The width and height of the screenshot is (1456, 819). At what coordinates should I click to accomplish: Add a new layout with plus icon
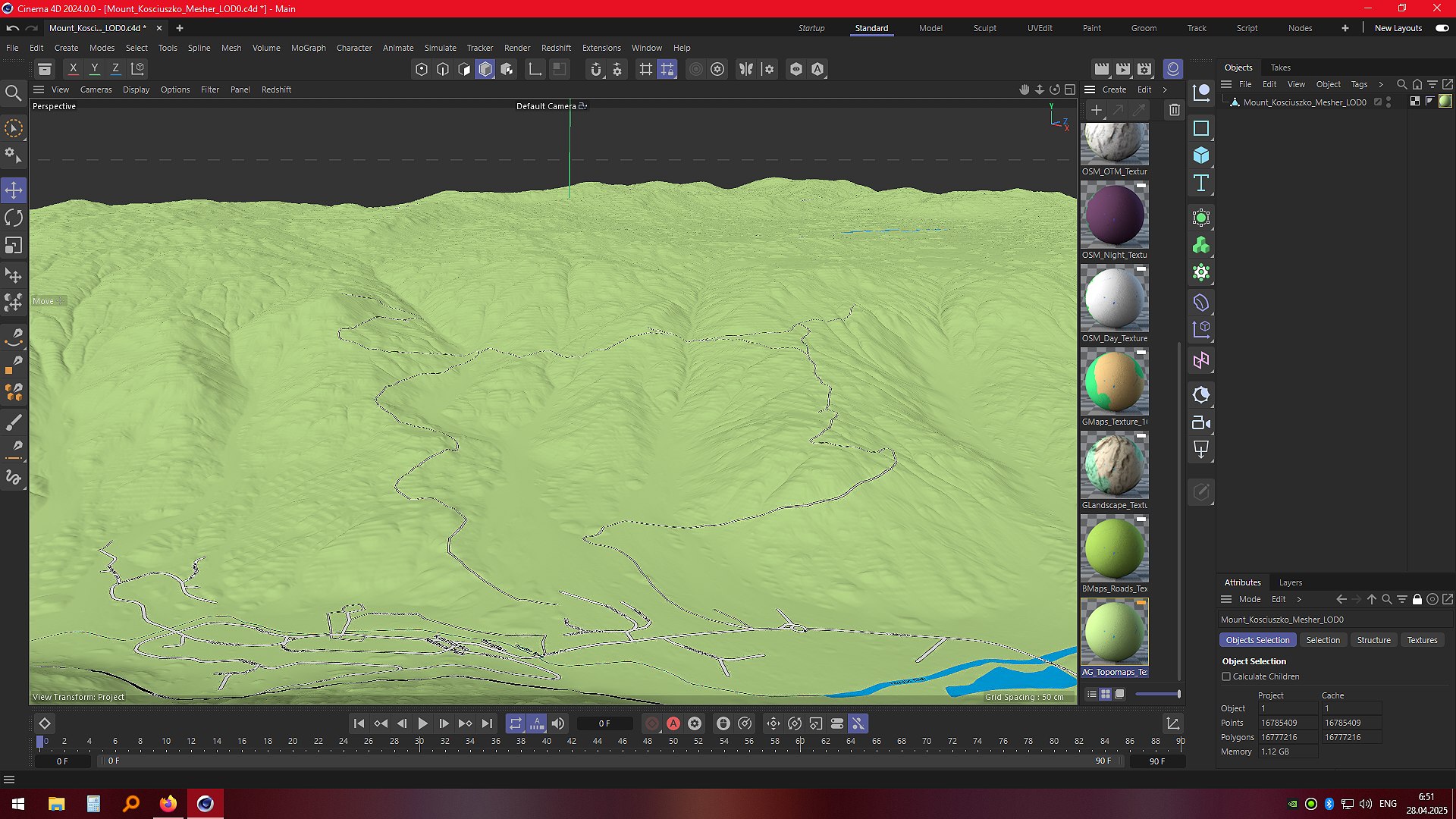[x=1345, y=28]
